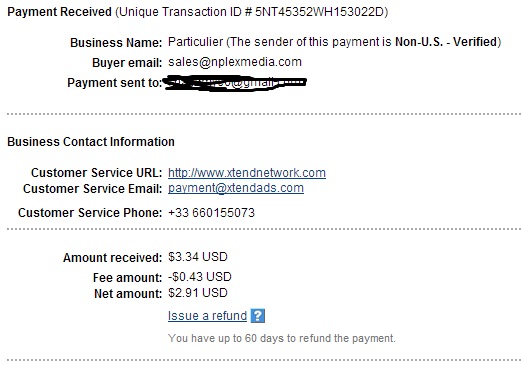
Task: Select the Payment Received heading
Action: point(59,12)
